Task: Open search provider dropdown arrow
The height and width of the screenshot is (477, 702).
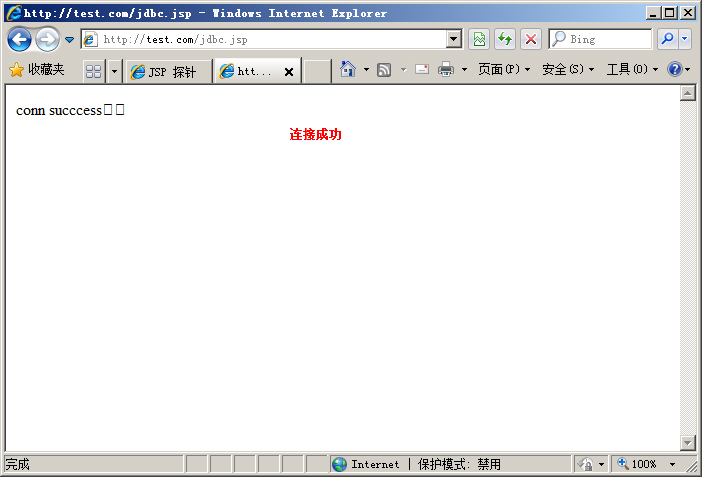Action: (x=685, y=39)
